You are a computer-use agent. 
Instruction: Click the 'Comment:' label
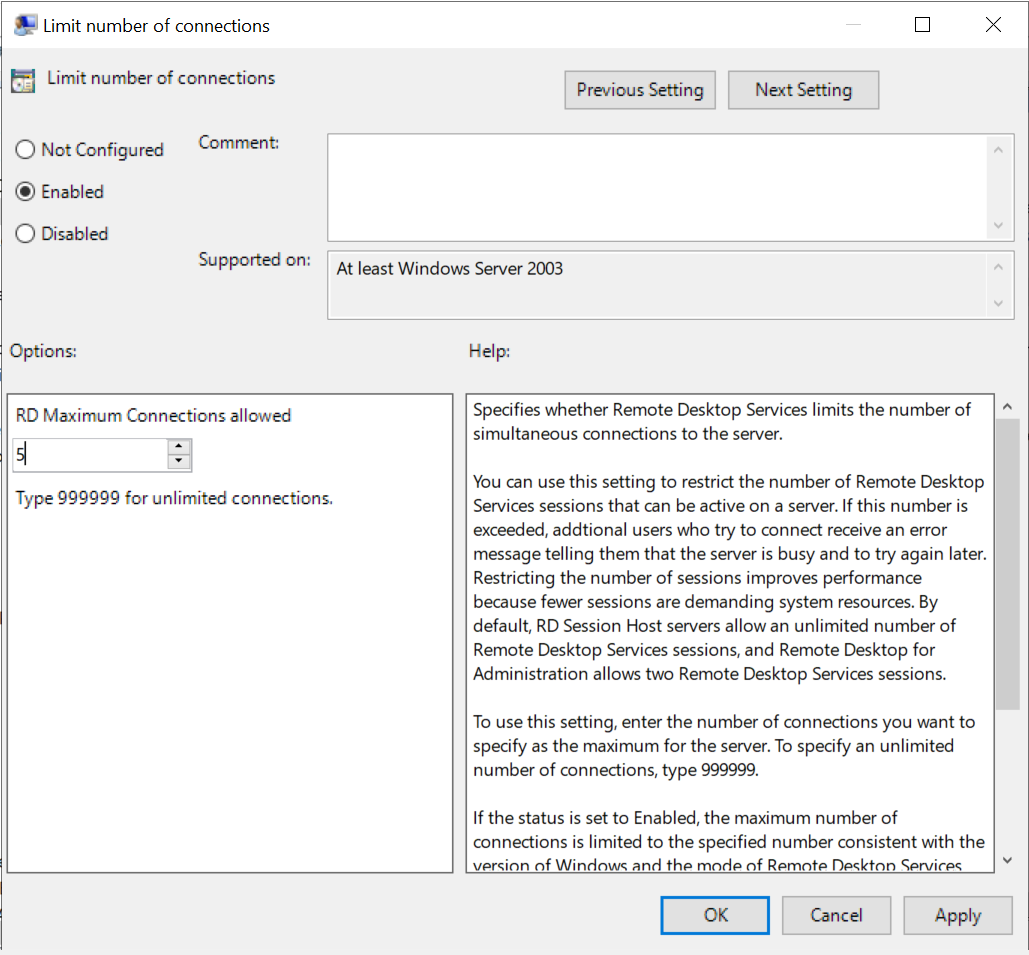tap(239, 142)
